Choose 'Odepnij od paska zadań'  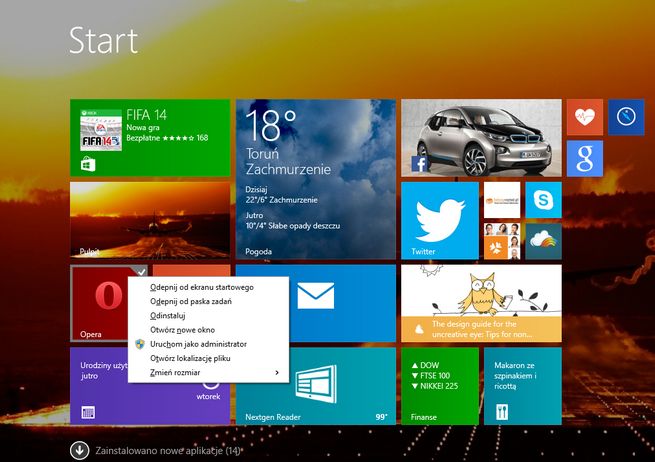pos(208,301)
